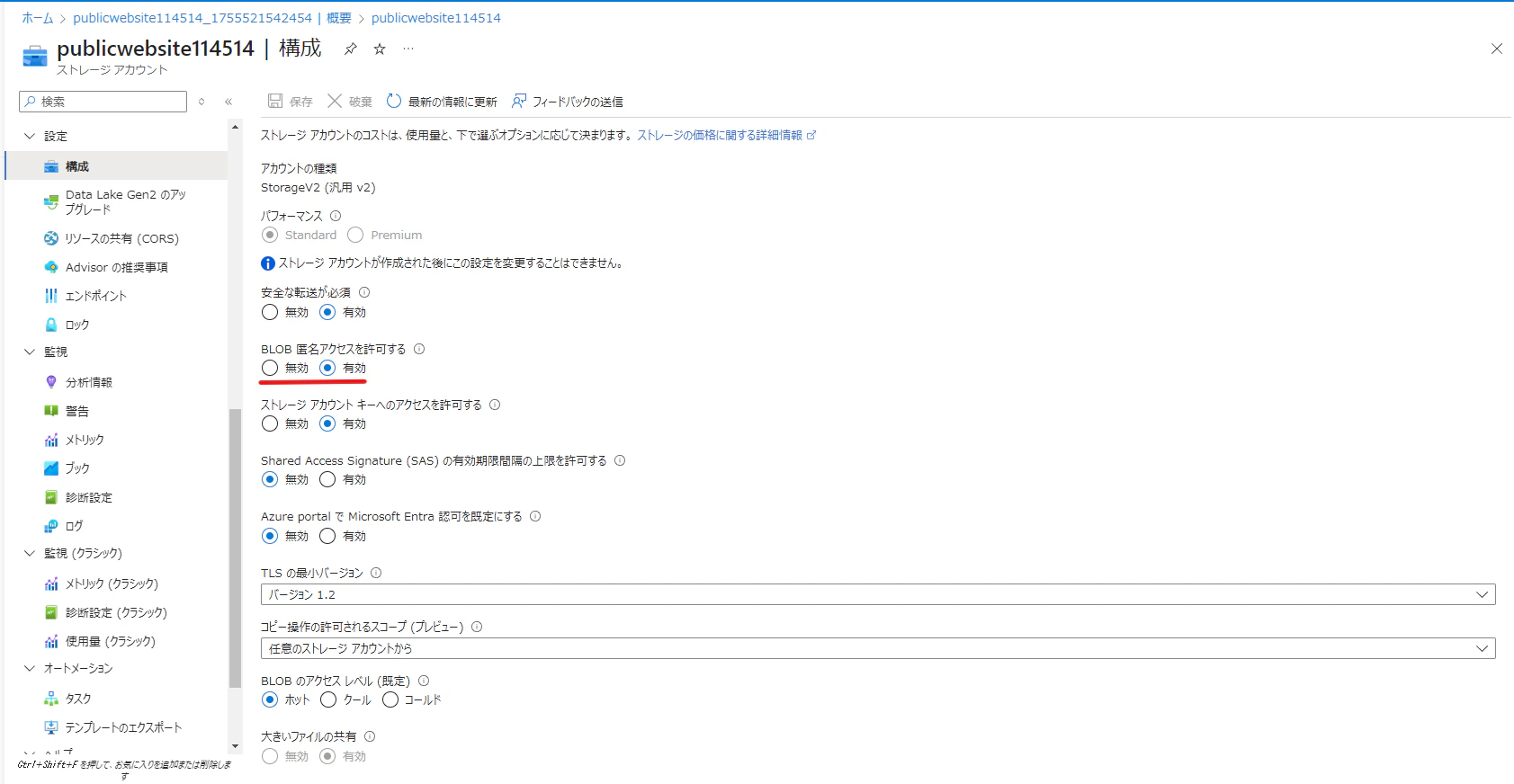Click the last publicwebsite114514 breadcrumb link

click(436, 18)
